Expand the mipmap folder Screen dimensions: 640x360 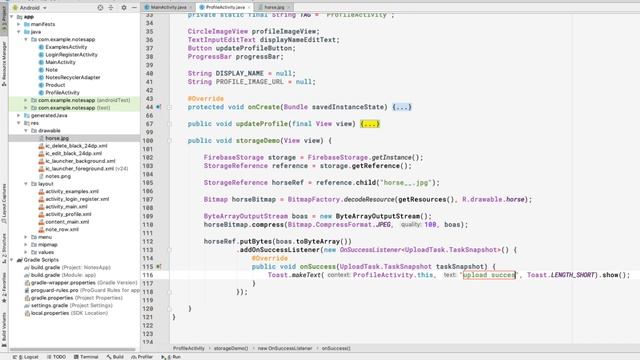tap(26, 245)
